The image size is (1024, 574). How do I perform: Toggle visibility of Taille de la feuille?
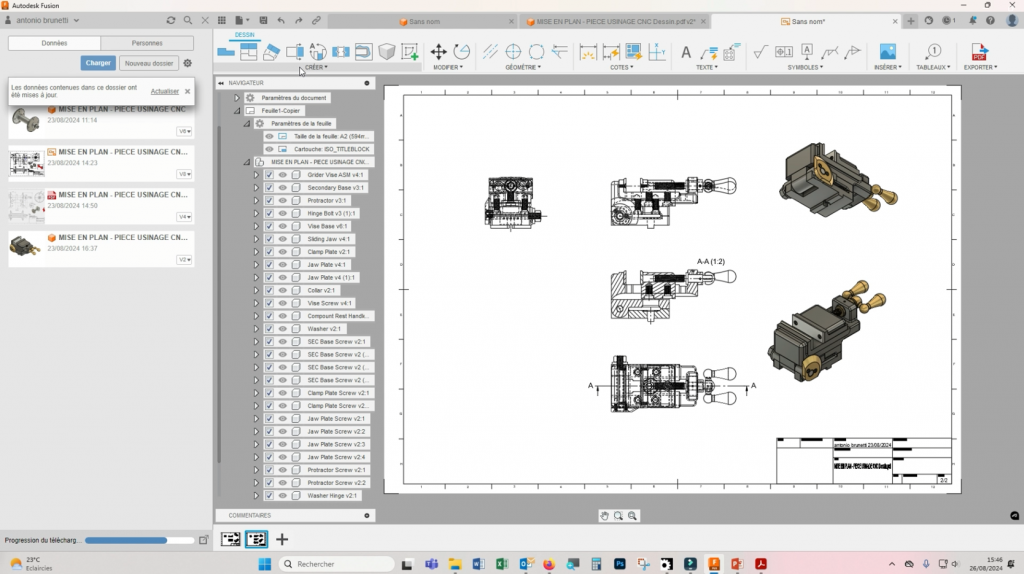coord(269,136)
